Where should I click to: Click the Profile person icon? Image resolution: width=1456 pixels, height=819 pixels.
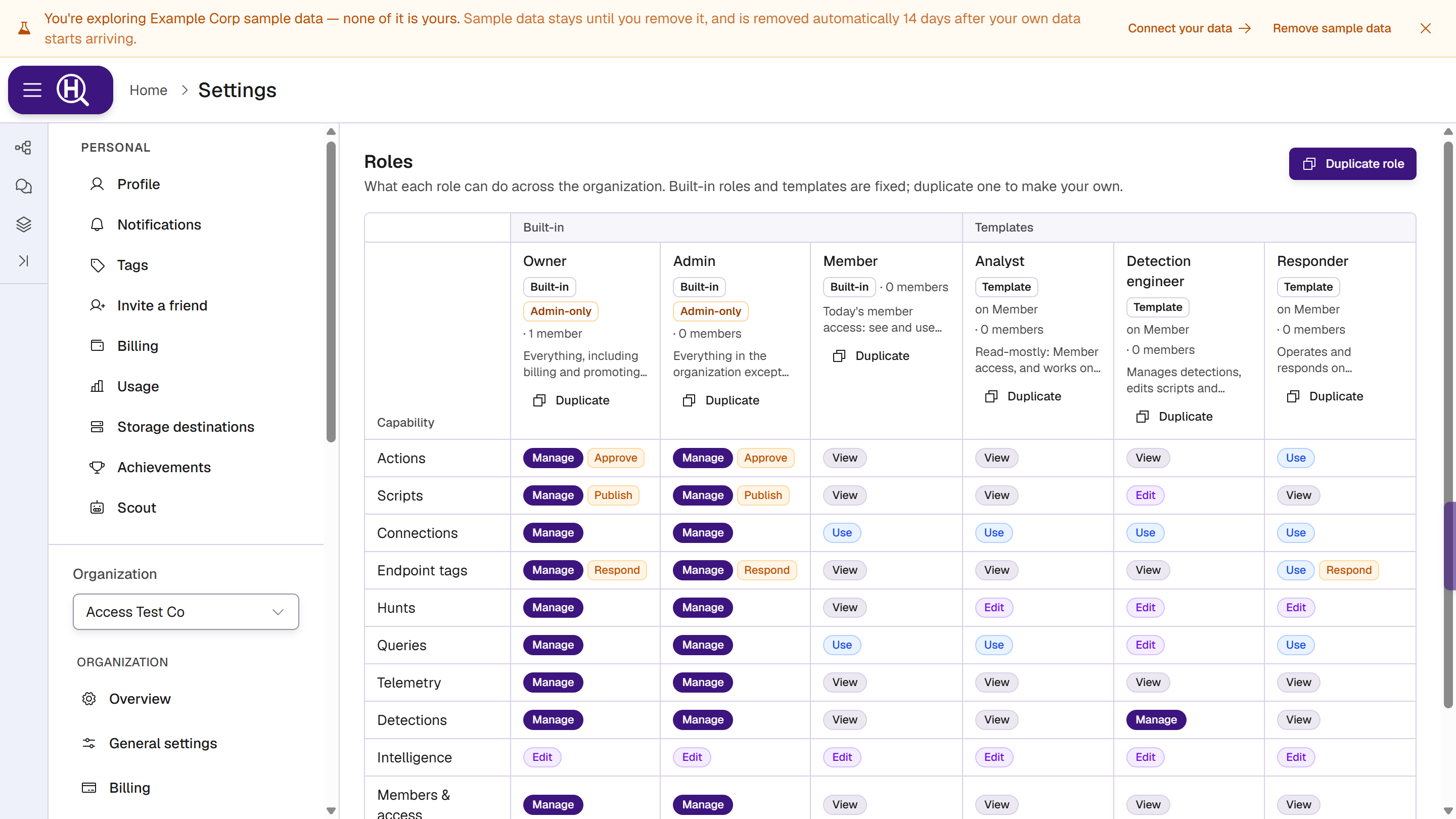coord(97,184)
